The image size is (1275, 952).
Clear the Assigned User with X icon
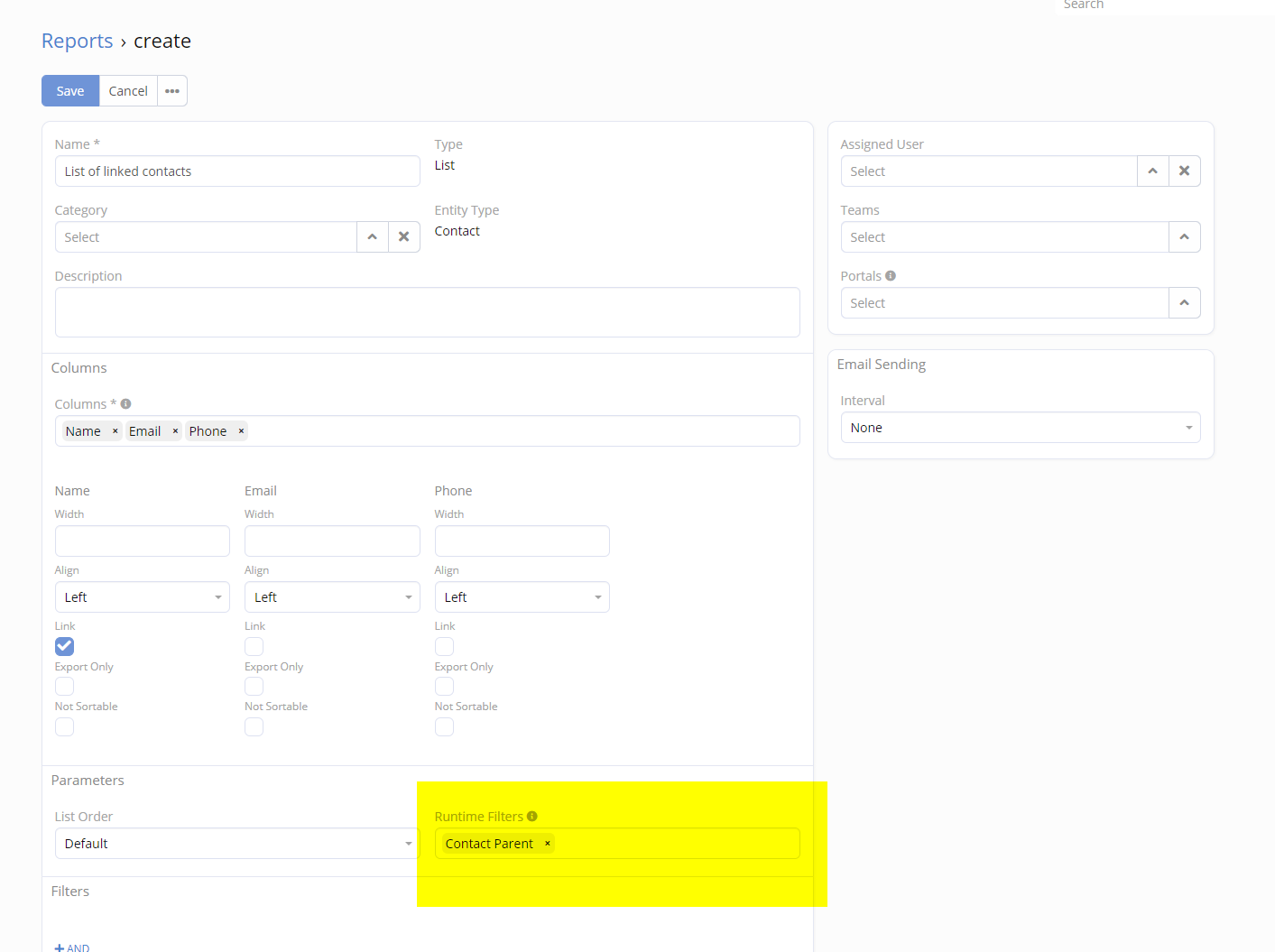[1184, 171]
